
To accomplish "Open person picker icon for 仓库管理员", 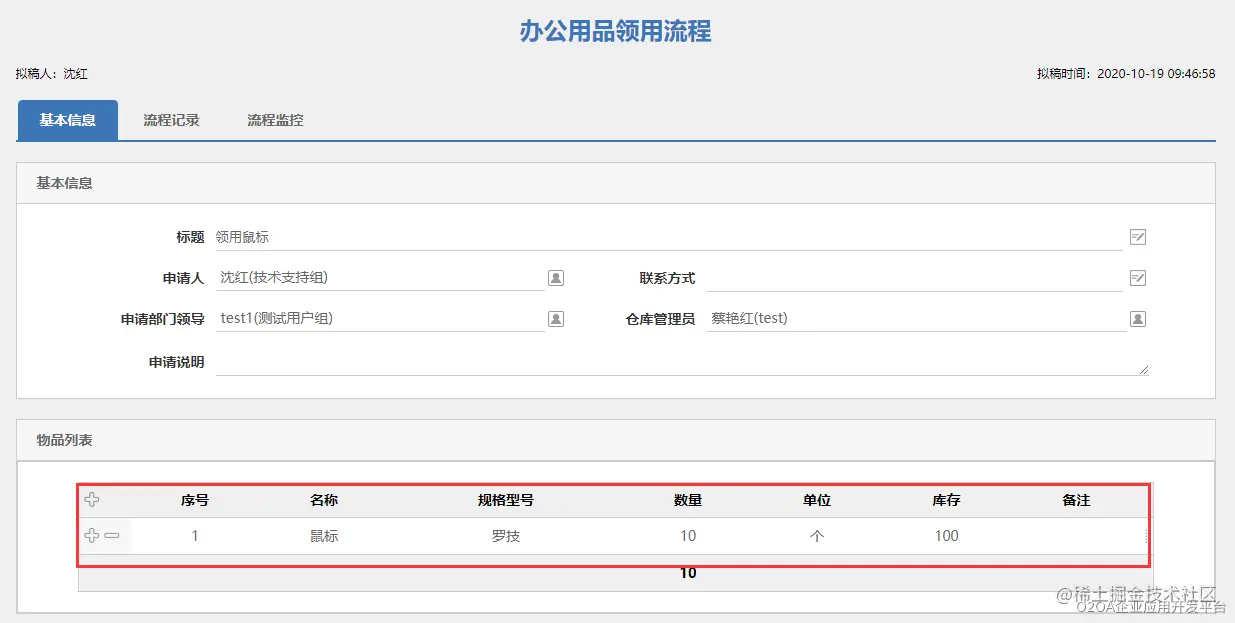I will pyautogui.click(x=1137, y=319).
